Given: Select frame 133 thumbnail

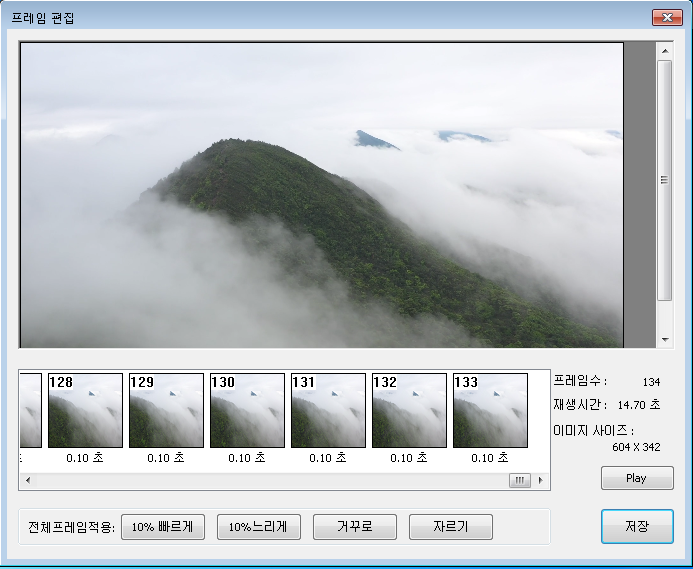Looking at the screenshot, I should 490,410.
